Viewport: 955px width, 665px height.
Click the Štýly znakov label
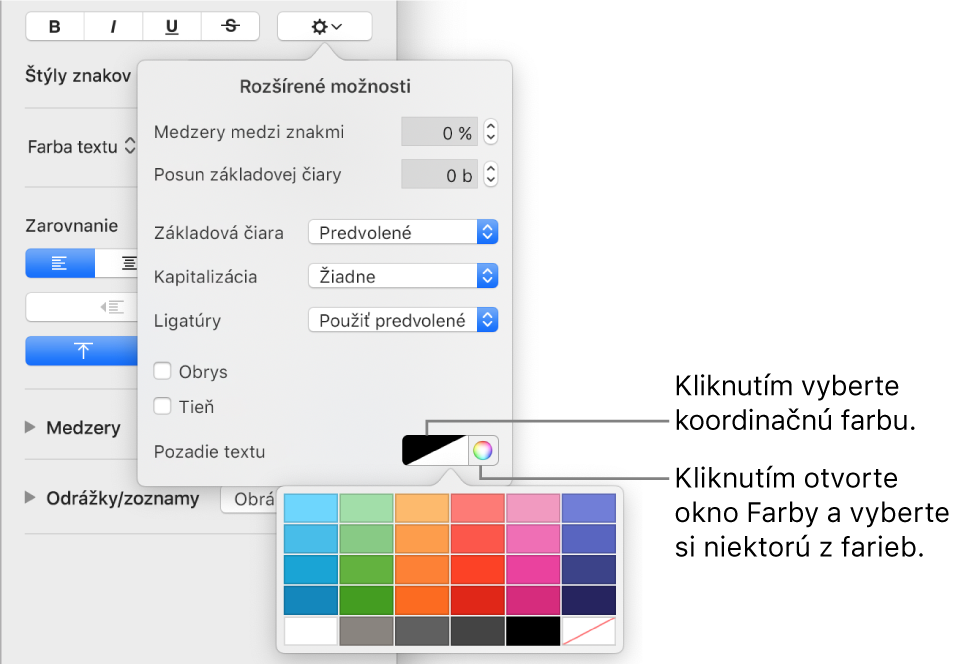click(78, 76)
